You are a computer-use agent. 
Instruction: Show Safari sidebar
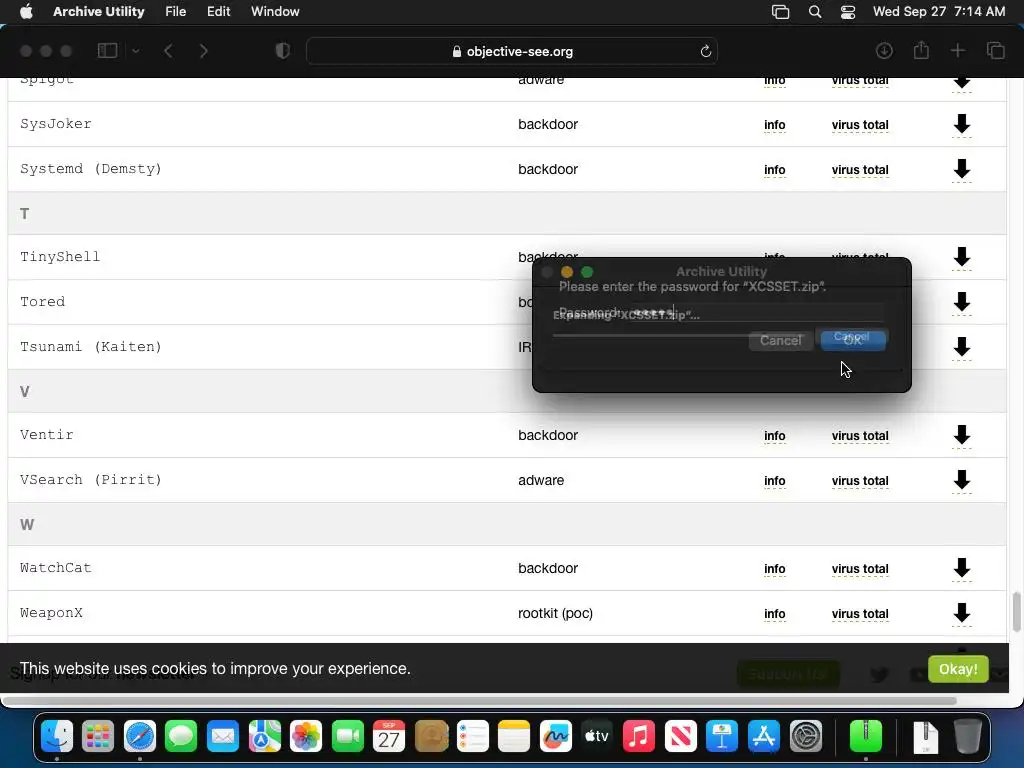click(x=107, y=51)
